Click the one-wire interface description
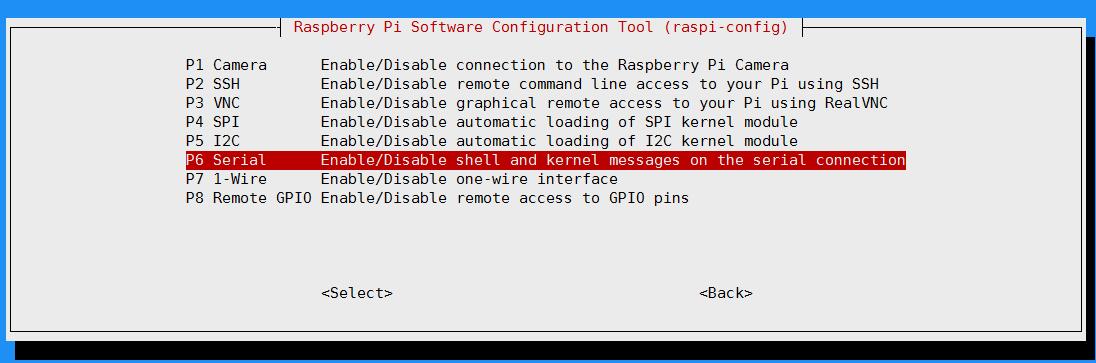 pyautogui.click(x=469, y=178)
